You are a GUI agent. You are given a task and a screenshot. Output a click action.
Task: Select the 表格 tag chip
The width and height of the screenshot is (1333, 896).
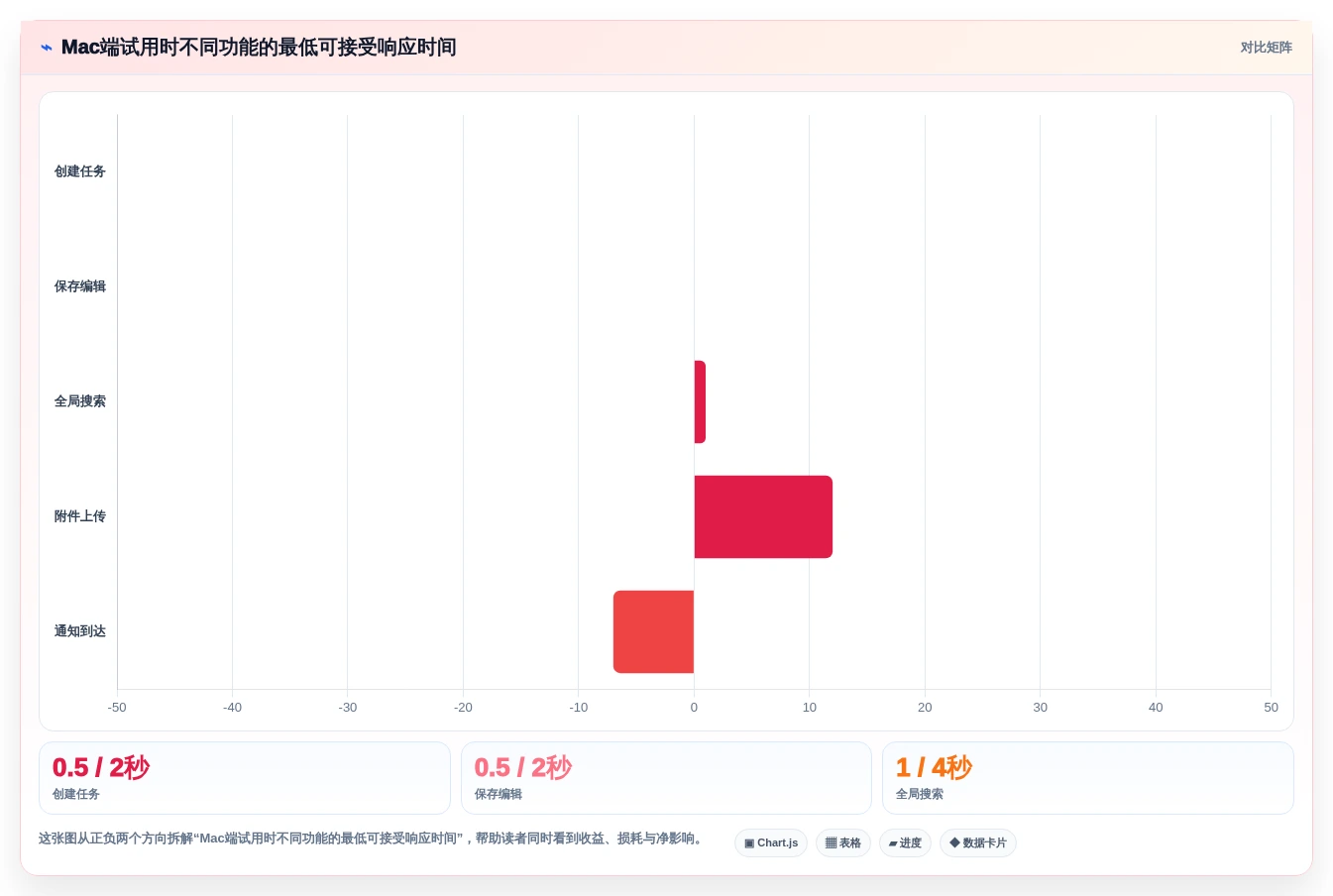point(843,843)
